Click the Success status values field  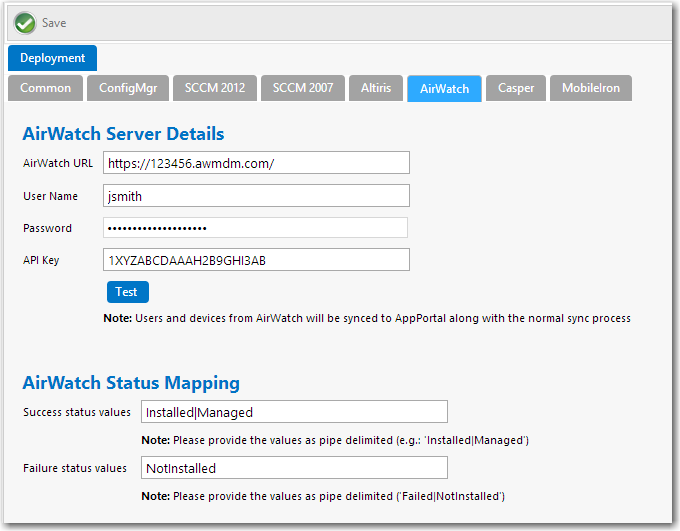(293, 412)
